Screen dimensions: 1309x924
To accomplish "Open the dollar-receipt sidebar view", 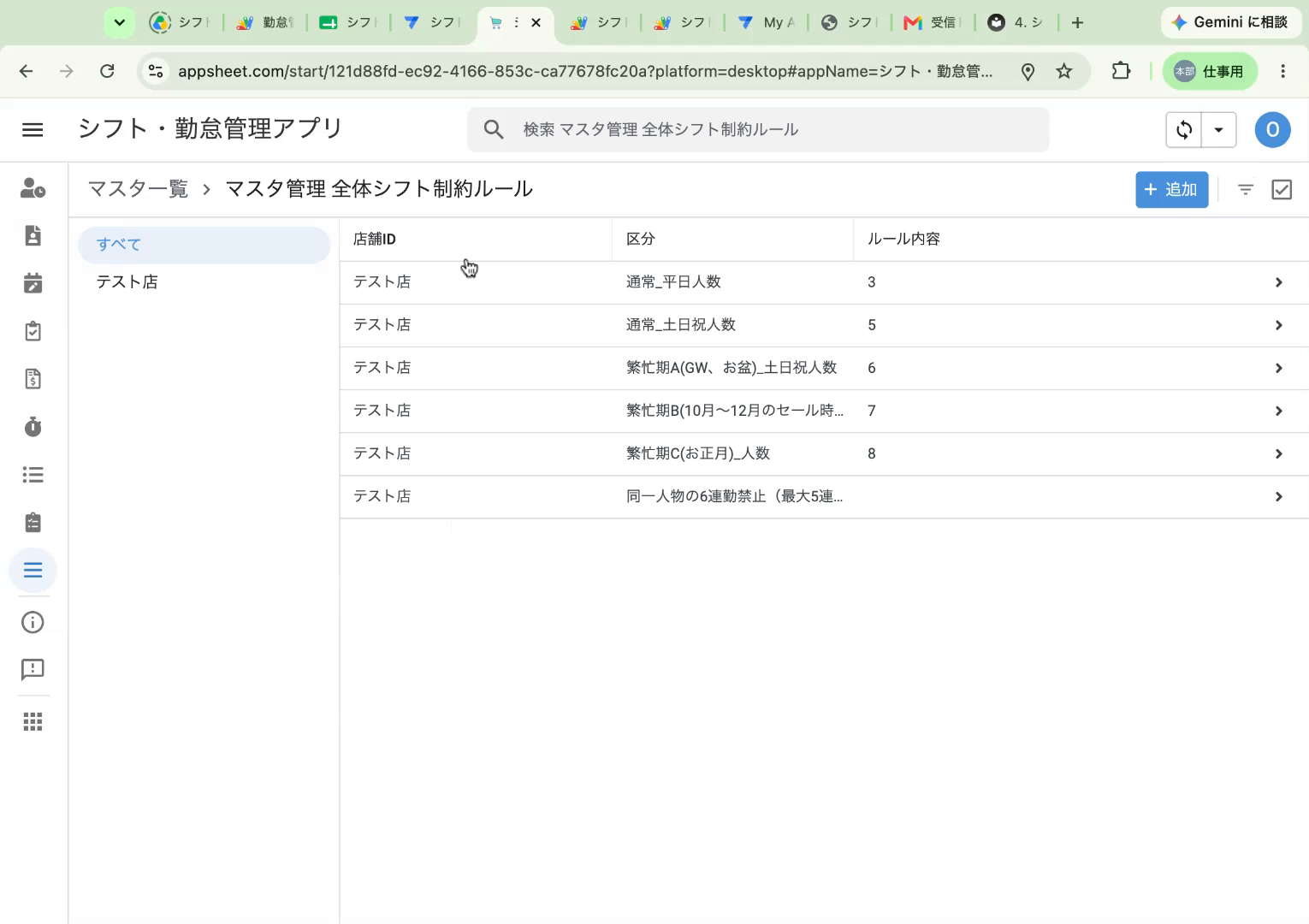I will (33, 379).
